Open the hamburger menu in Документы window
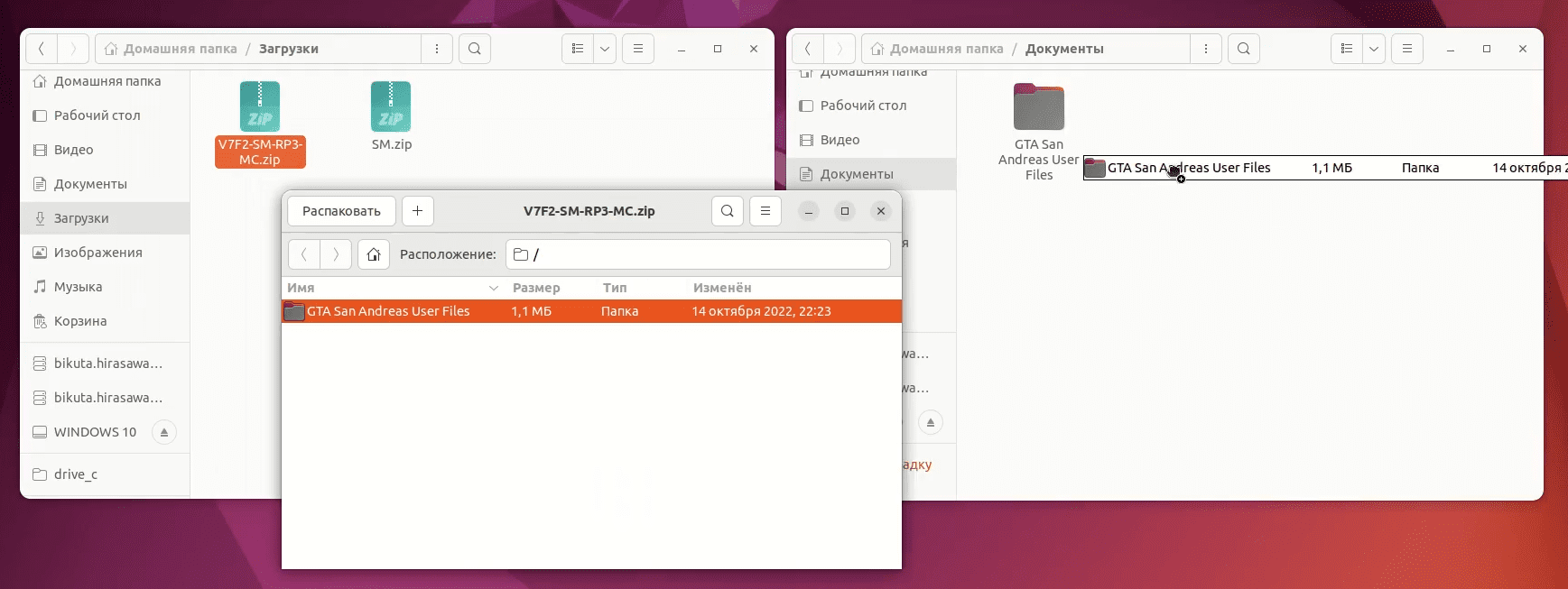The height and width of the screenshot is (589, 1568). coord(1407,49)
